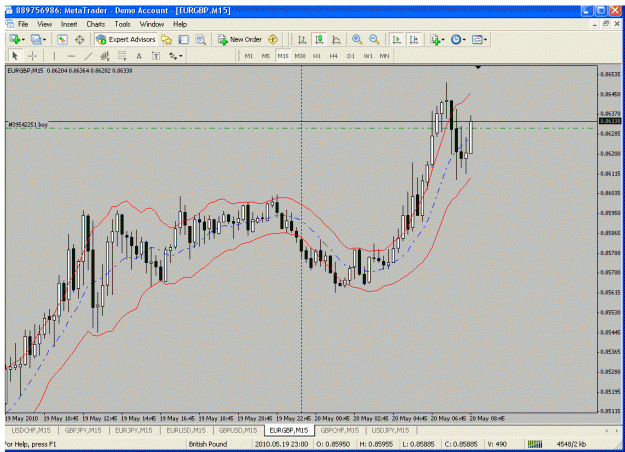Zoom out on the chart
This screenshot has width=625, height=452.
point(374,39)
